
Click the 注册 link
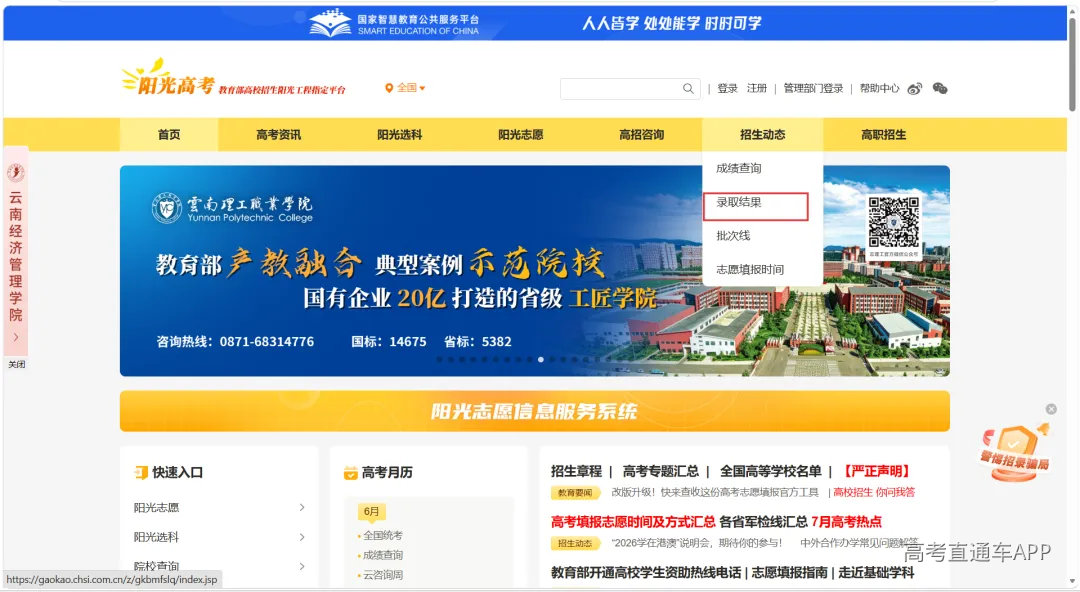click(757, 88)
